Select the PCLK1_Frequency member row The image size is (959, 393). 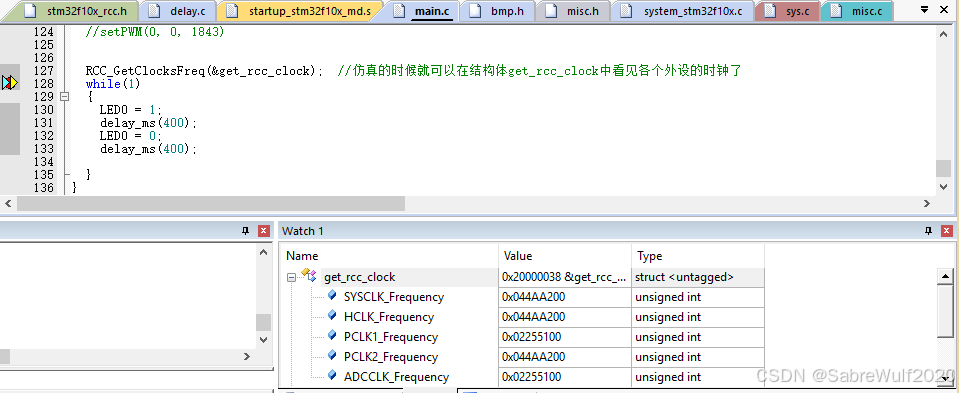tap(391, 337)
